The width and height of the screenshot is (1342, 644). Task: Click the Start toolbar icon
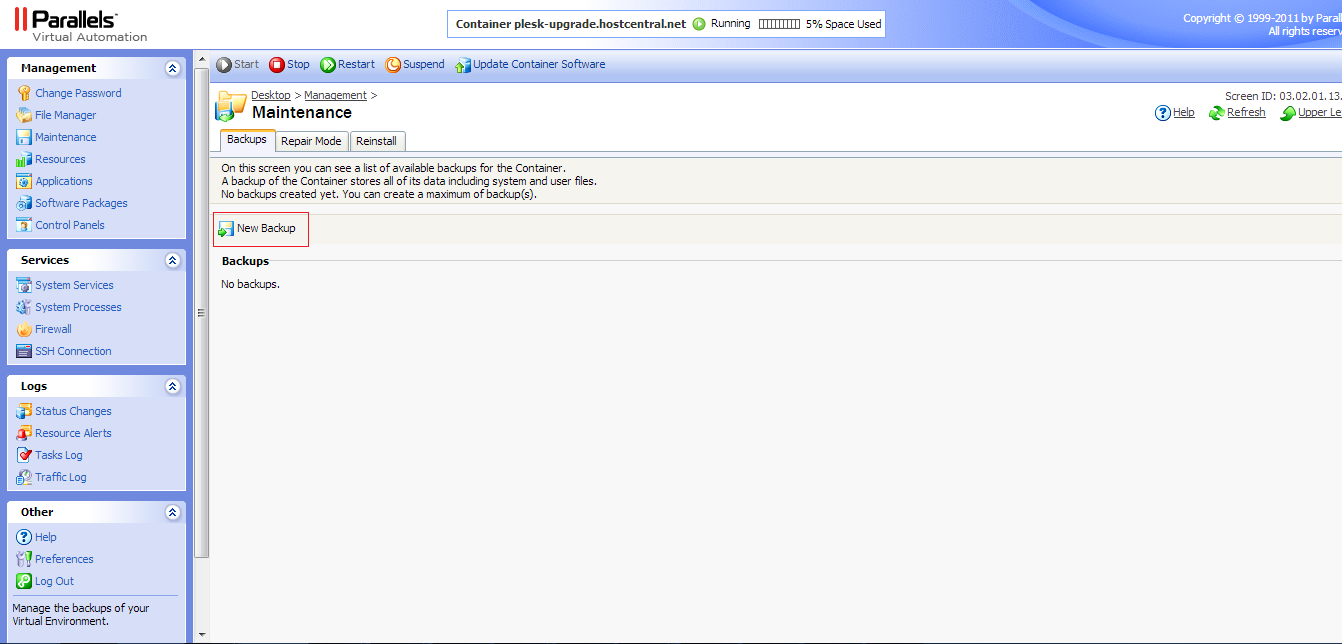tap(224, 65)
